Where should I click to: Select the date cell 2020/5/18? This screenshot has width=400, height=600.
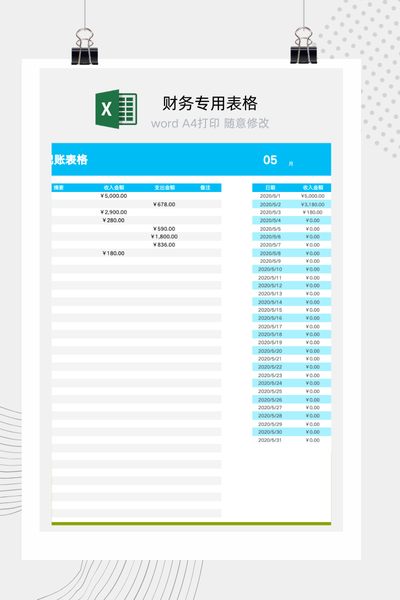pos(270,334)
